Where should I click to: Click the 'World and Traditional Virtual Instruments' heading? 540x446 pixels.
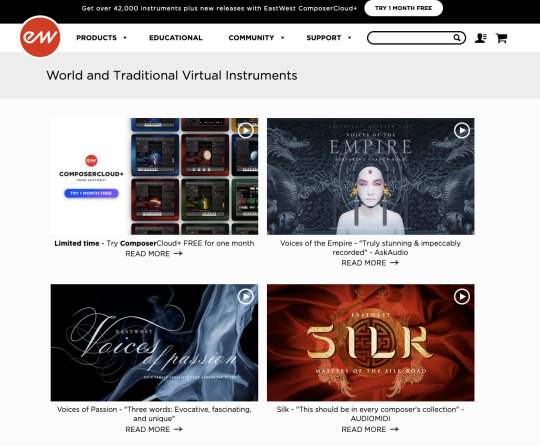tap(172, 75)
